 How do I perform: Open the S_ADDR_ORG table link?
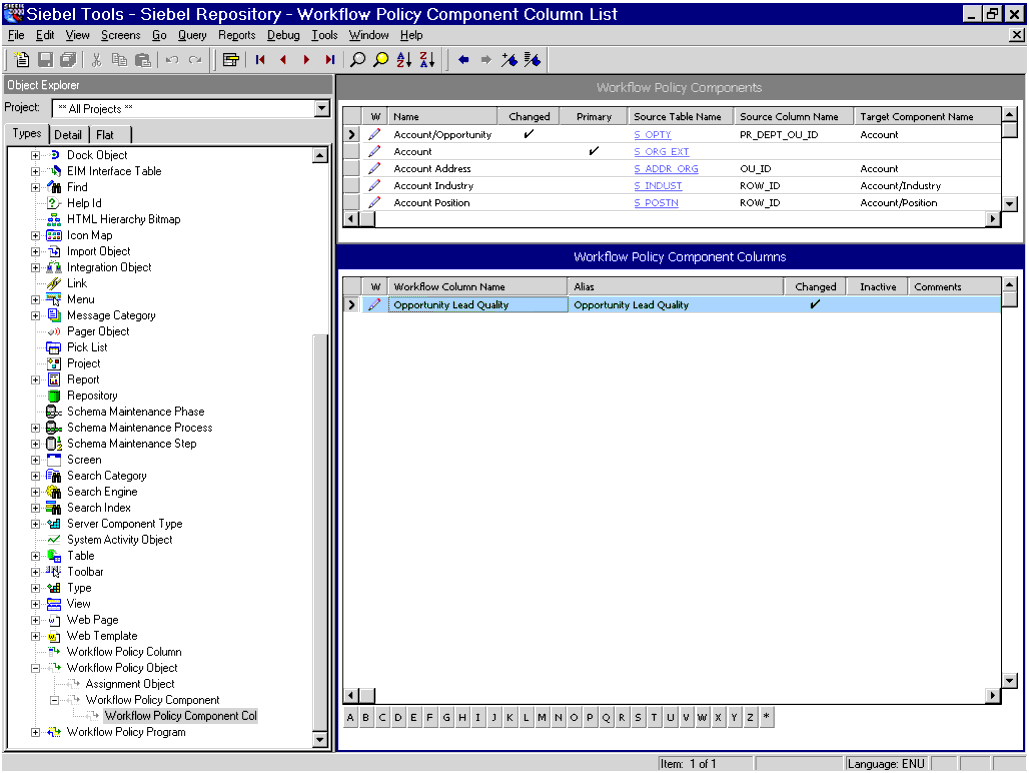(x=666, y=168)
